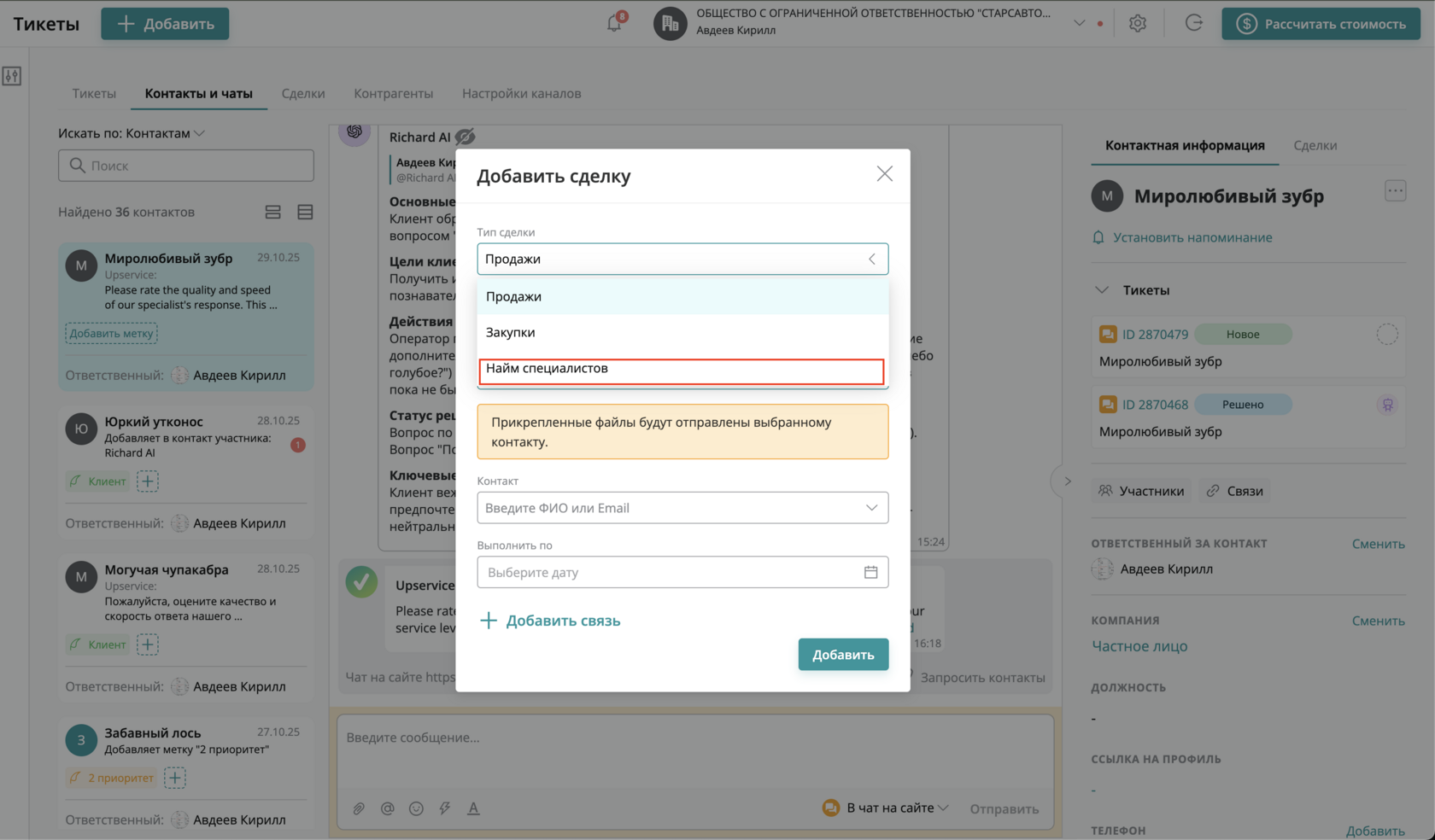The image size is (1435, 840).
Task: Switch to the Сделки tab
Action: click(x=303, y=94)
